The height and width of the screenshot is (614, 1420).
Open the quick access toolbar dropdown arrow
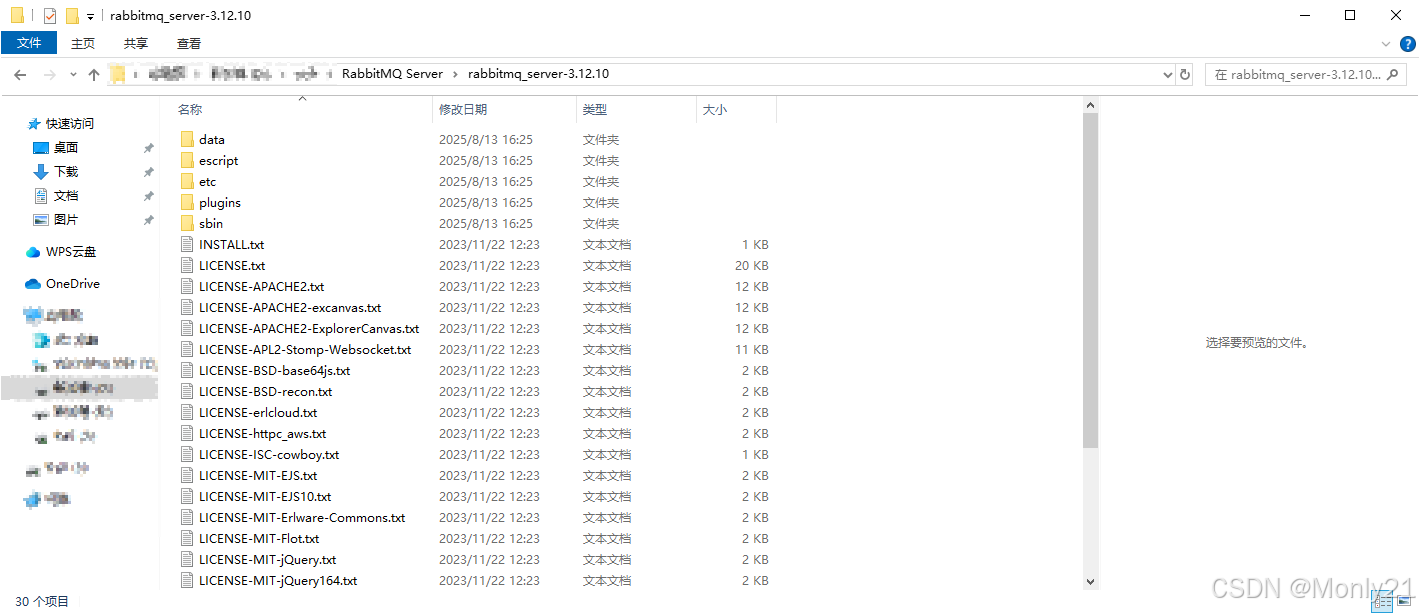click(90, 17)
